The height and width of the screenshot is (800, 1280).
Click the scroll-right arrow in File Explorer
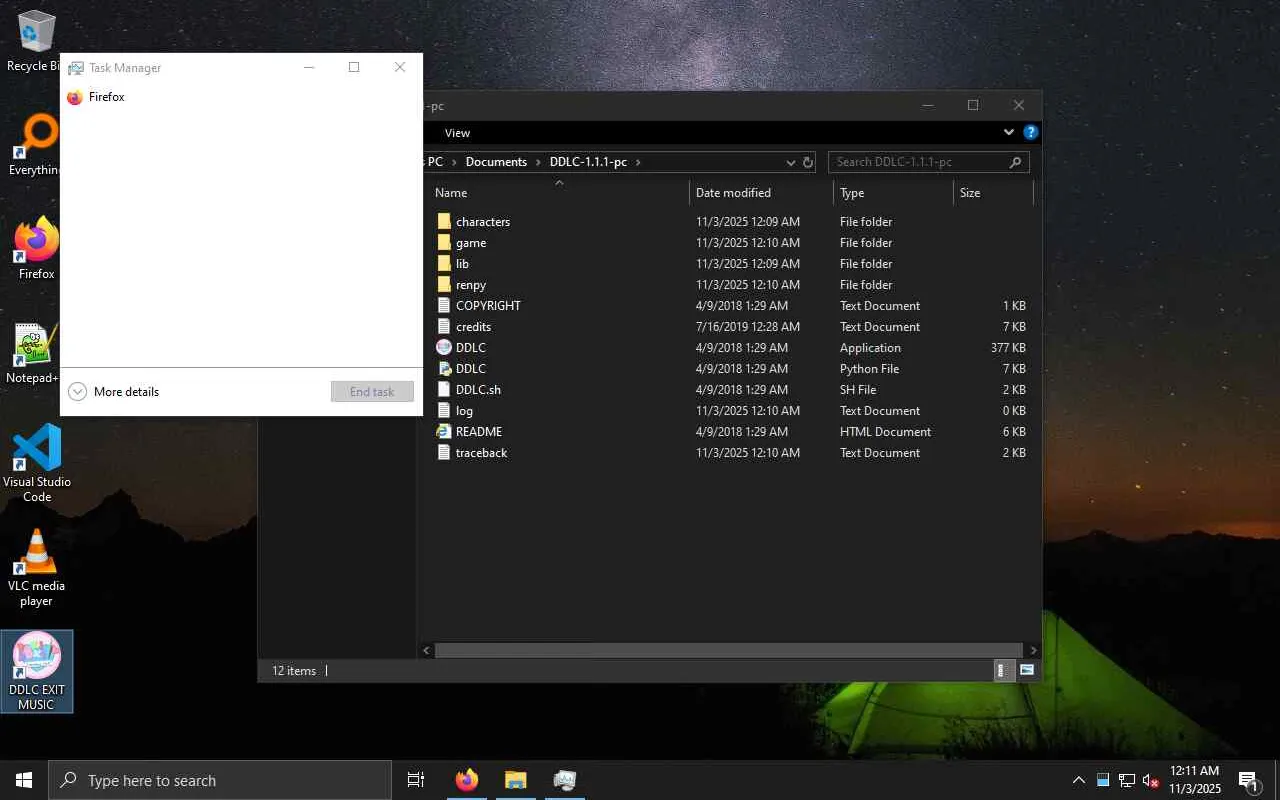coord(1034,650)
